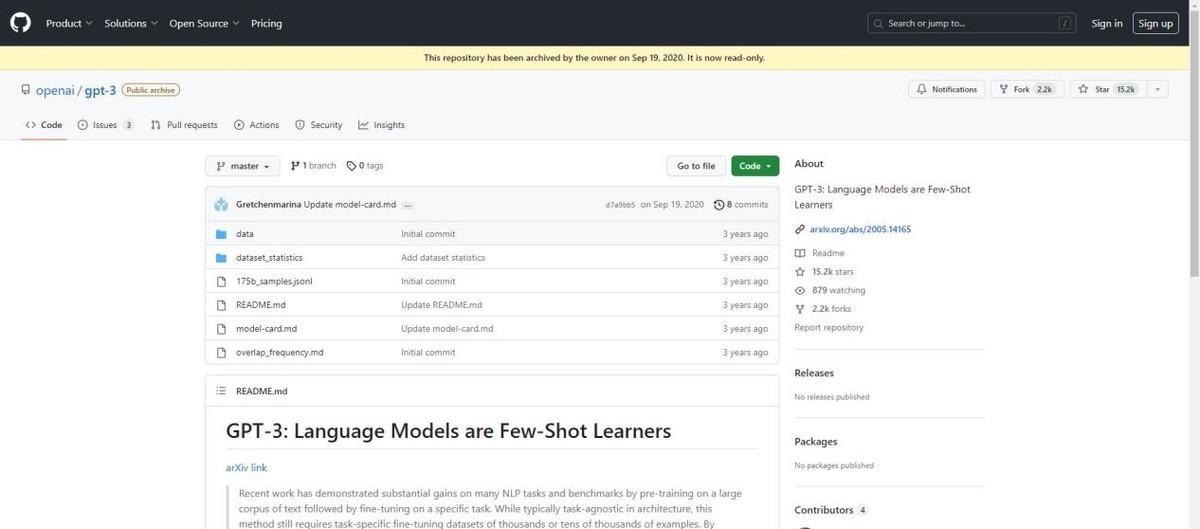Open the Releases heading link
The image size is (1200, 529).
tap(814, 373)
